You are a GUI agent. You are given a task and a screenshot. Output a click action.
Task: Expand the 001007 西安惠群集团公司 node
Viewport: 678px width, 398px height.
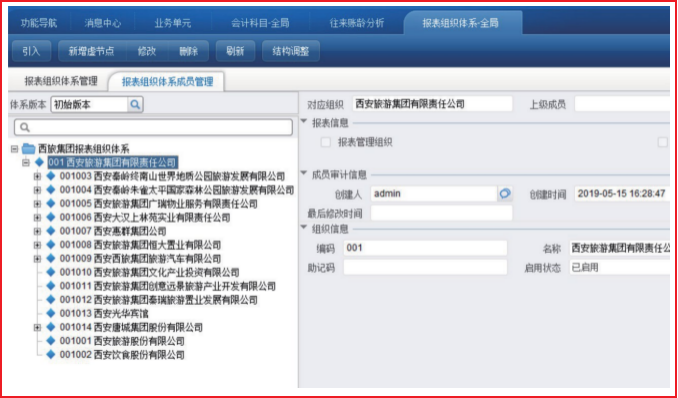[x=37, y=231]
